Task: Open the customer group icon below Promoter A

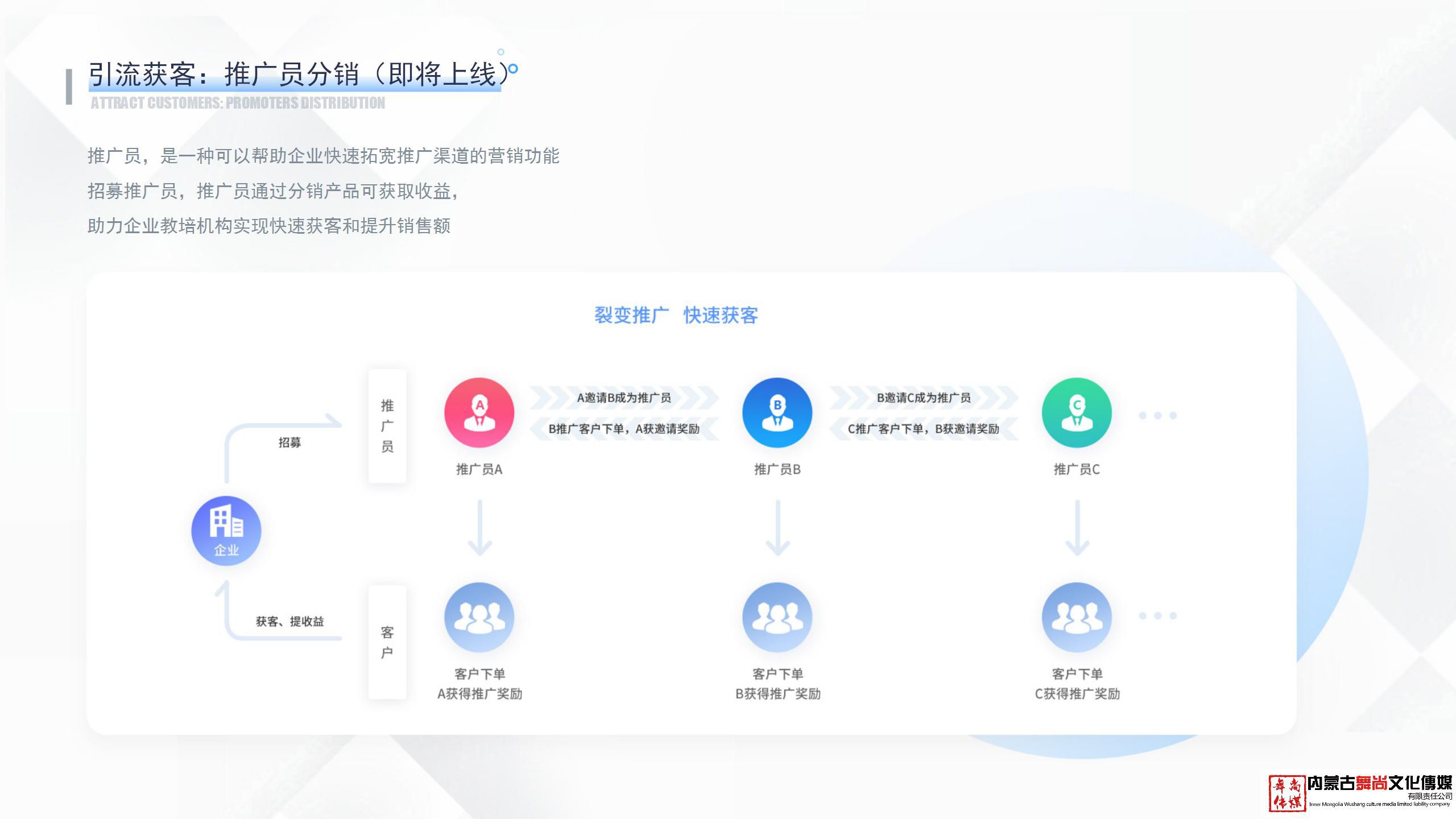Action: pos(479,617)
